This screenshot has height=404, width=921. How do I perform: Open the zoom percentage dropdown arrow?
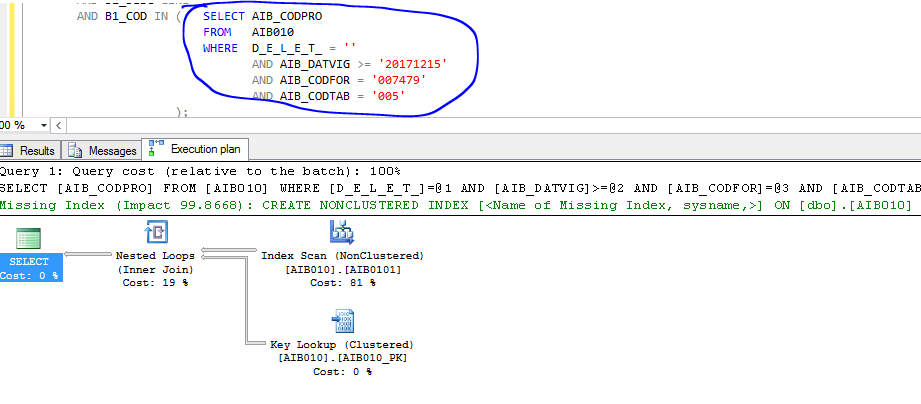42,124
